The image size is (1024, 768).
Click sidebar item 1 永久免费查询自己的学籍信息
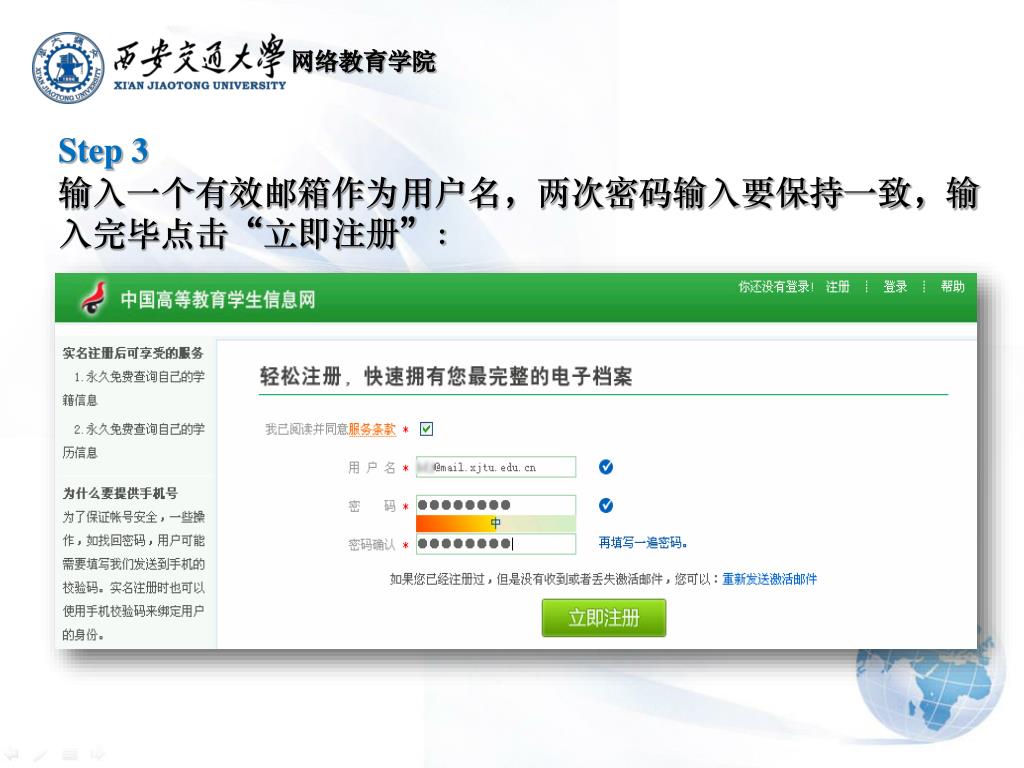pyautogui.click(x=133, y=388)
